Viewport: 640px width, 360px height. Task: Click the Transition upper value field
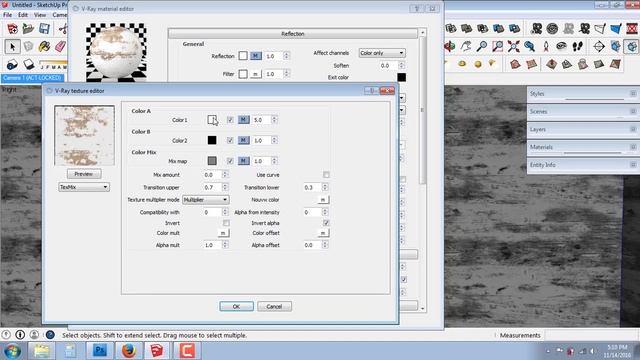[x=212, y=187]
